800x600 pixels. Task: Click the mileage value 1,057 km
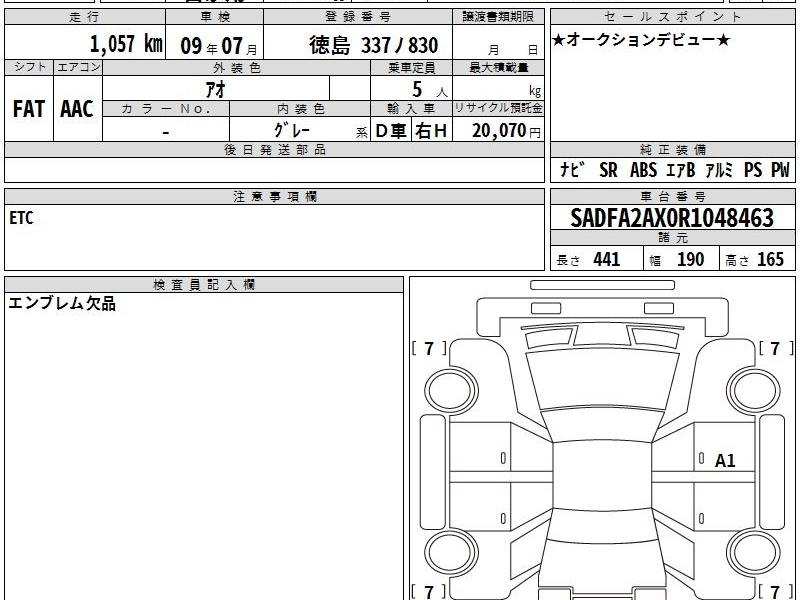point(126,44)
